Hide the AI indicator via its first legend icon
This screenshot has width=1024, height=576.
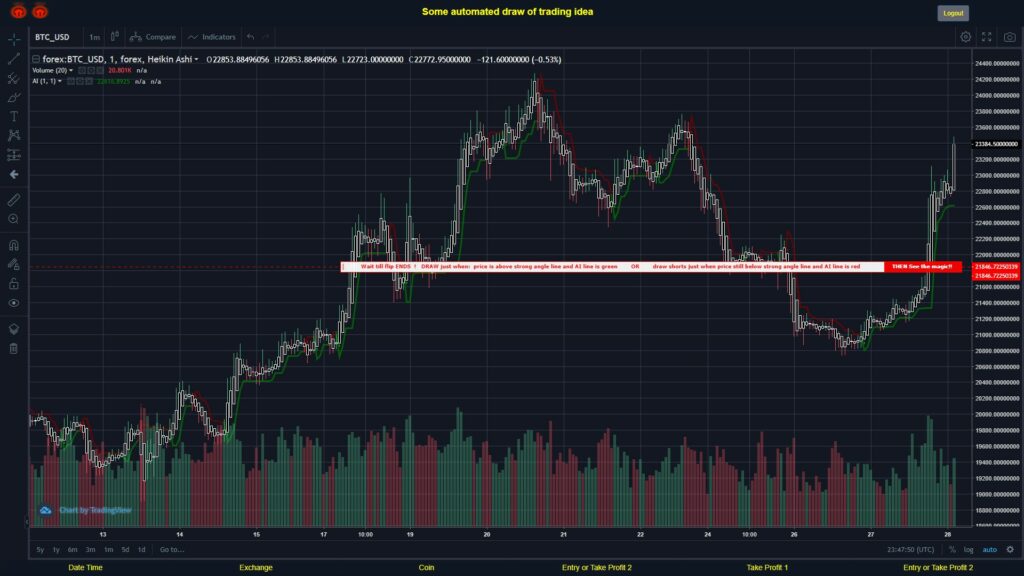pos(71,82)
